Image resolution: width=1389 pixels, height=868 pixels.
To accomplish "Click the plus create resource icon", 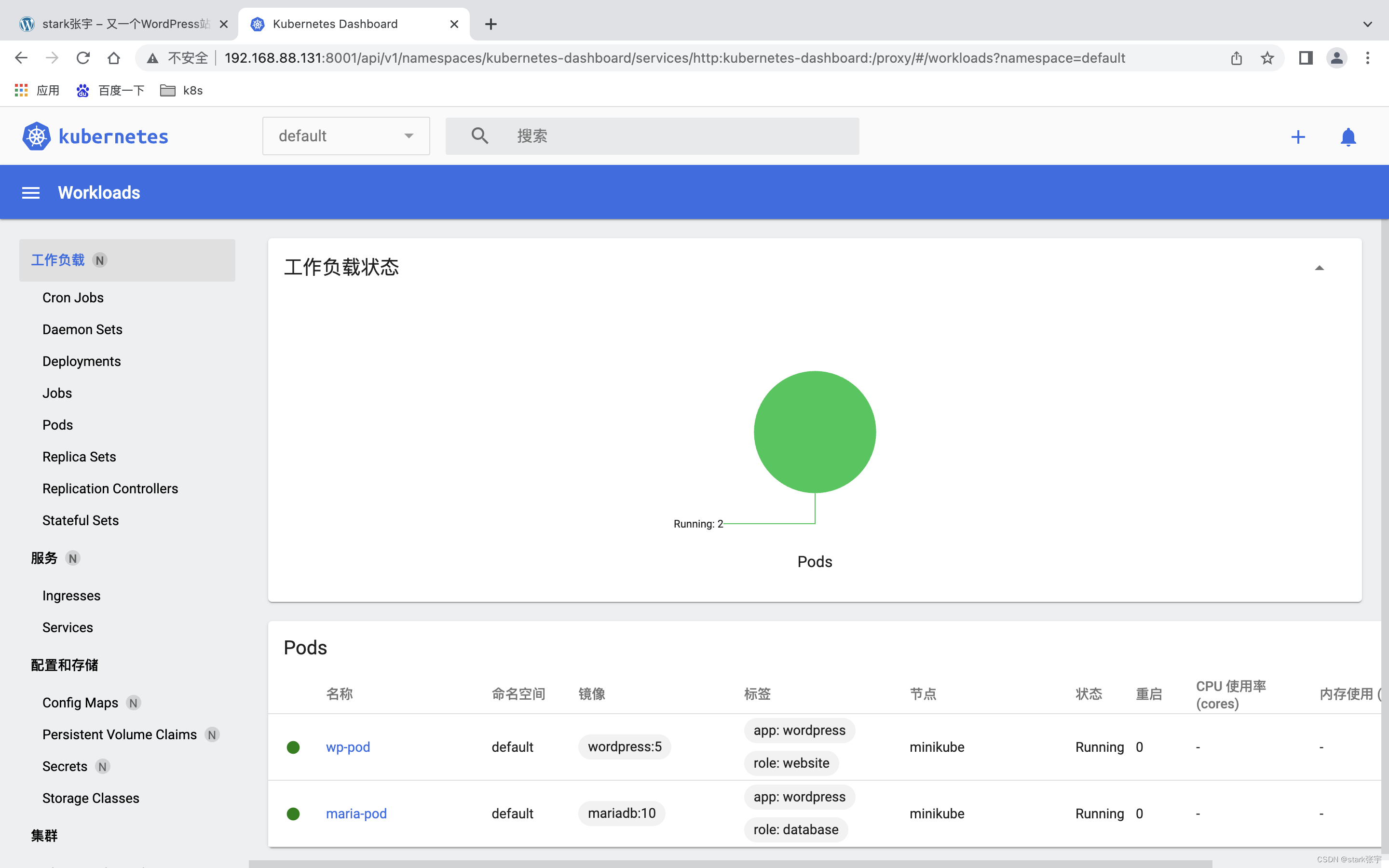I will [1298, 136].
